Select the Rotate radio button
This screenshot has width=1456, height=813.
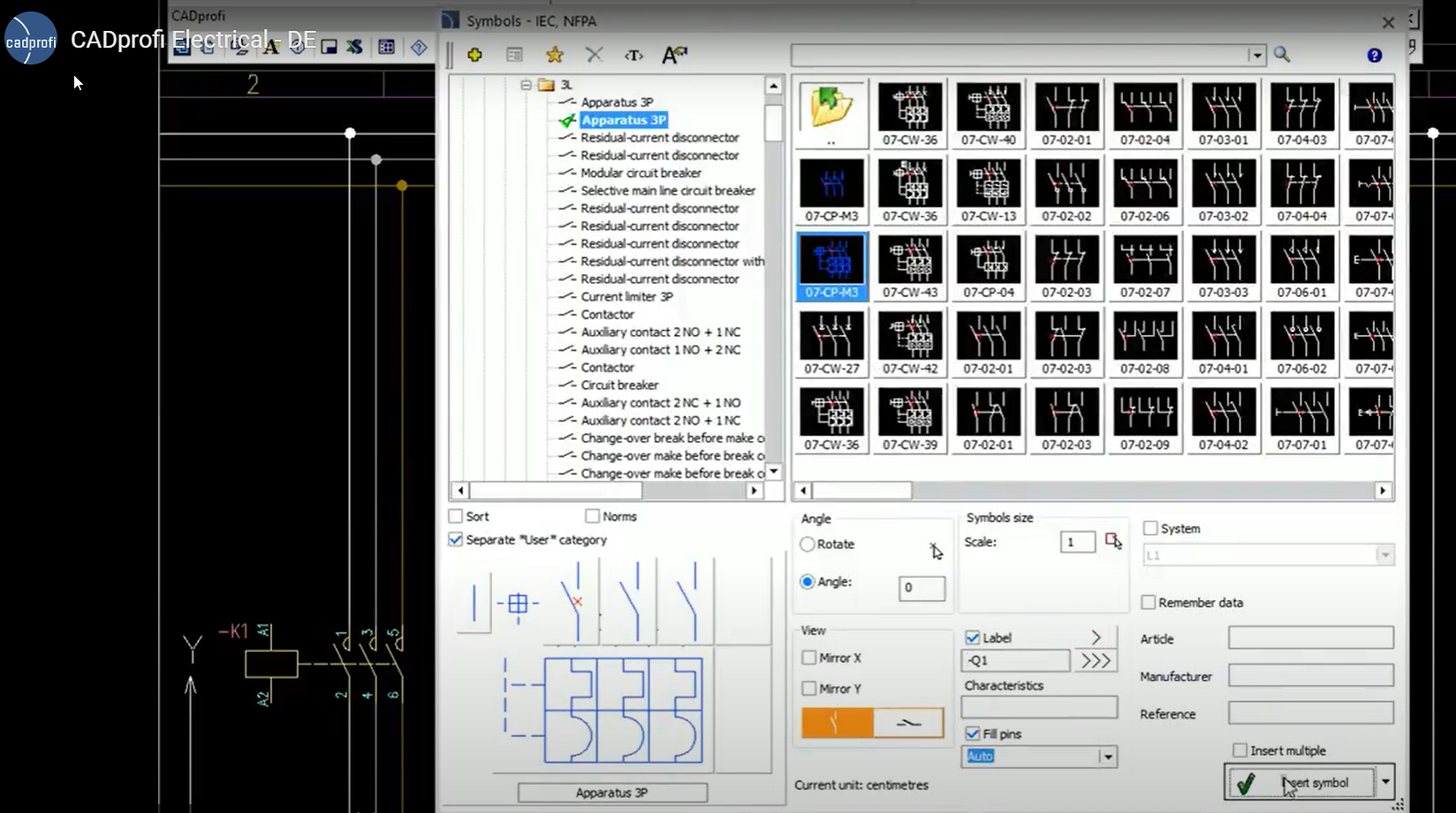point(808,544)
